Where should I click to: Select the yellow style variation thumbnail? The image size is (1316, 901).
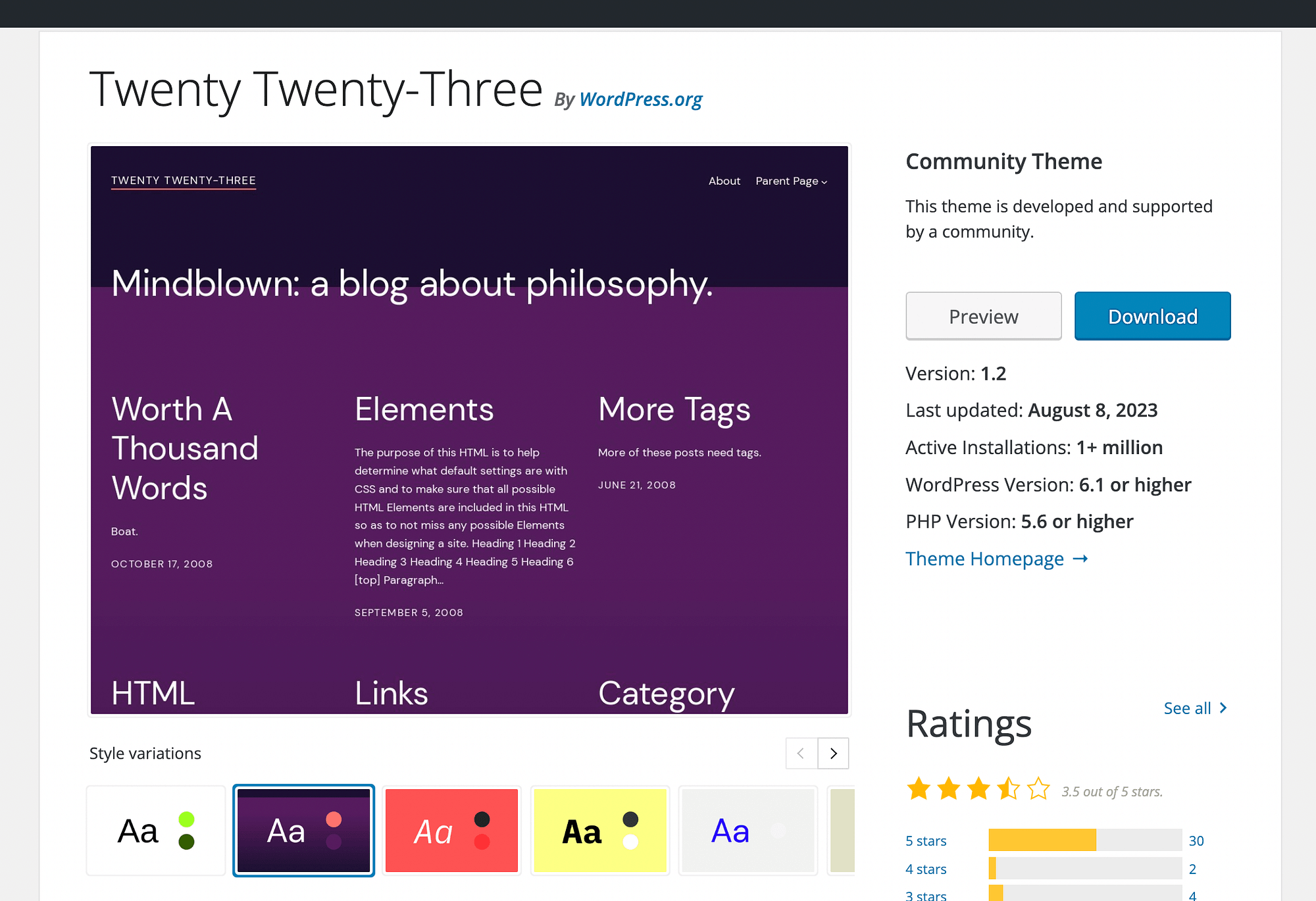[x=599, y=831]
